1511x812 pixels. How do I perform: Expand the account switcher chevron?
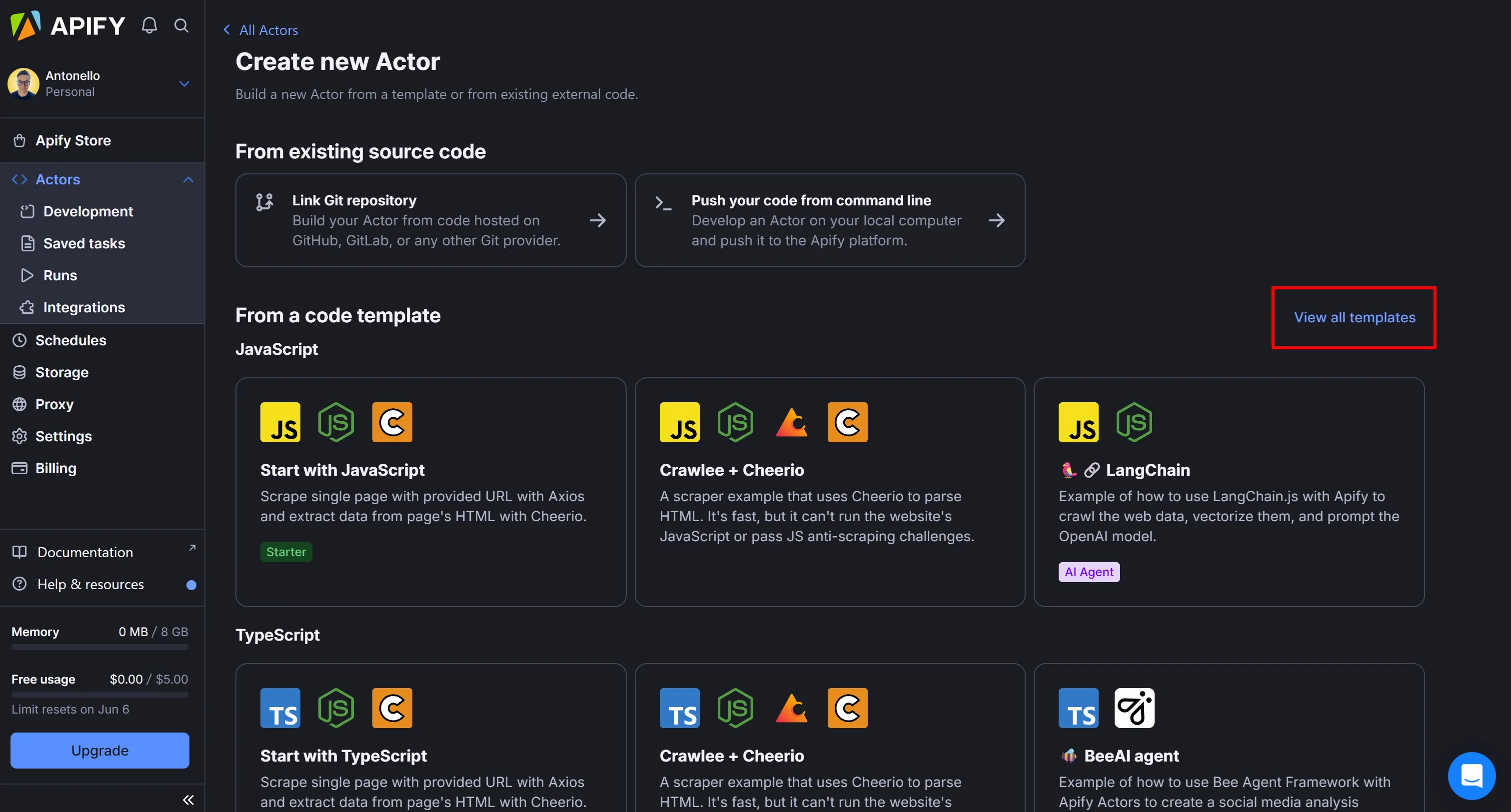coord(184,83)
